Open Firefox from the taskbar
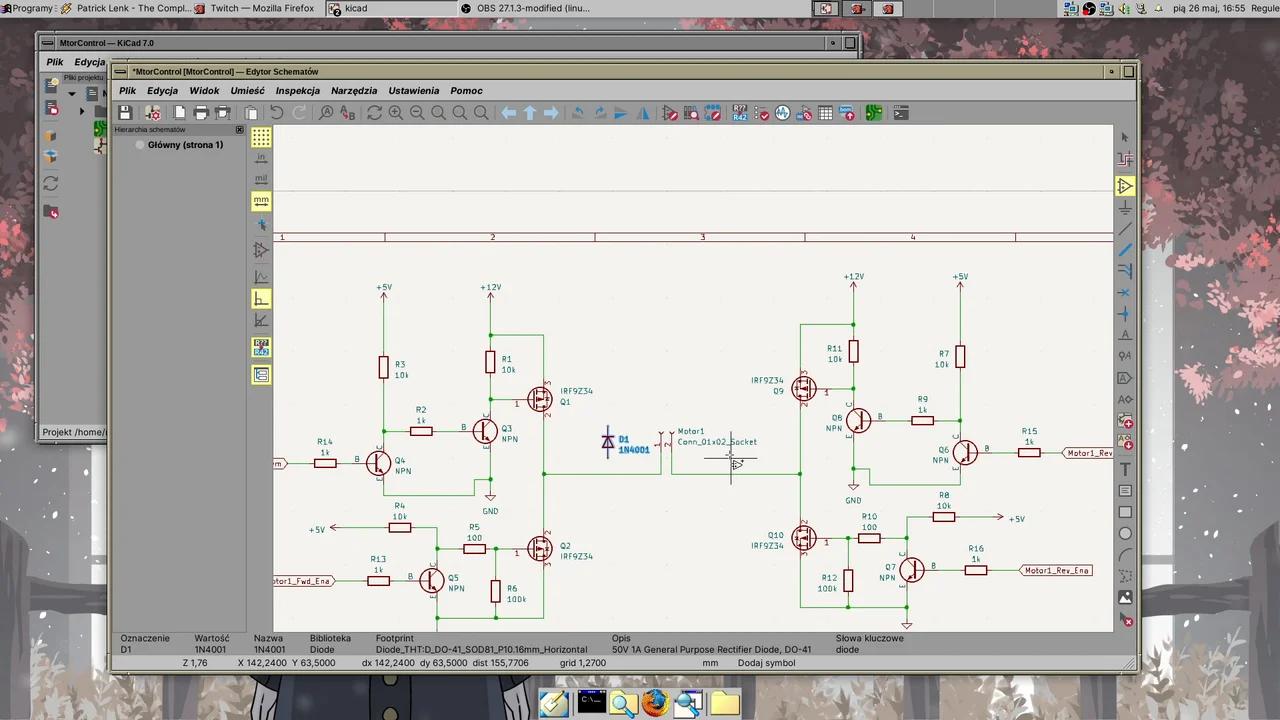 click(656, 704)
